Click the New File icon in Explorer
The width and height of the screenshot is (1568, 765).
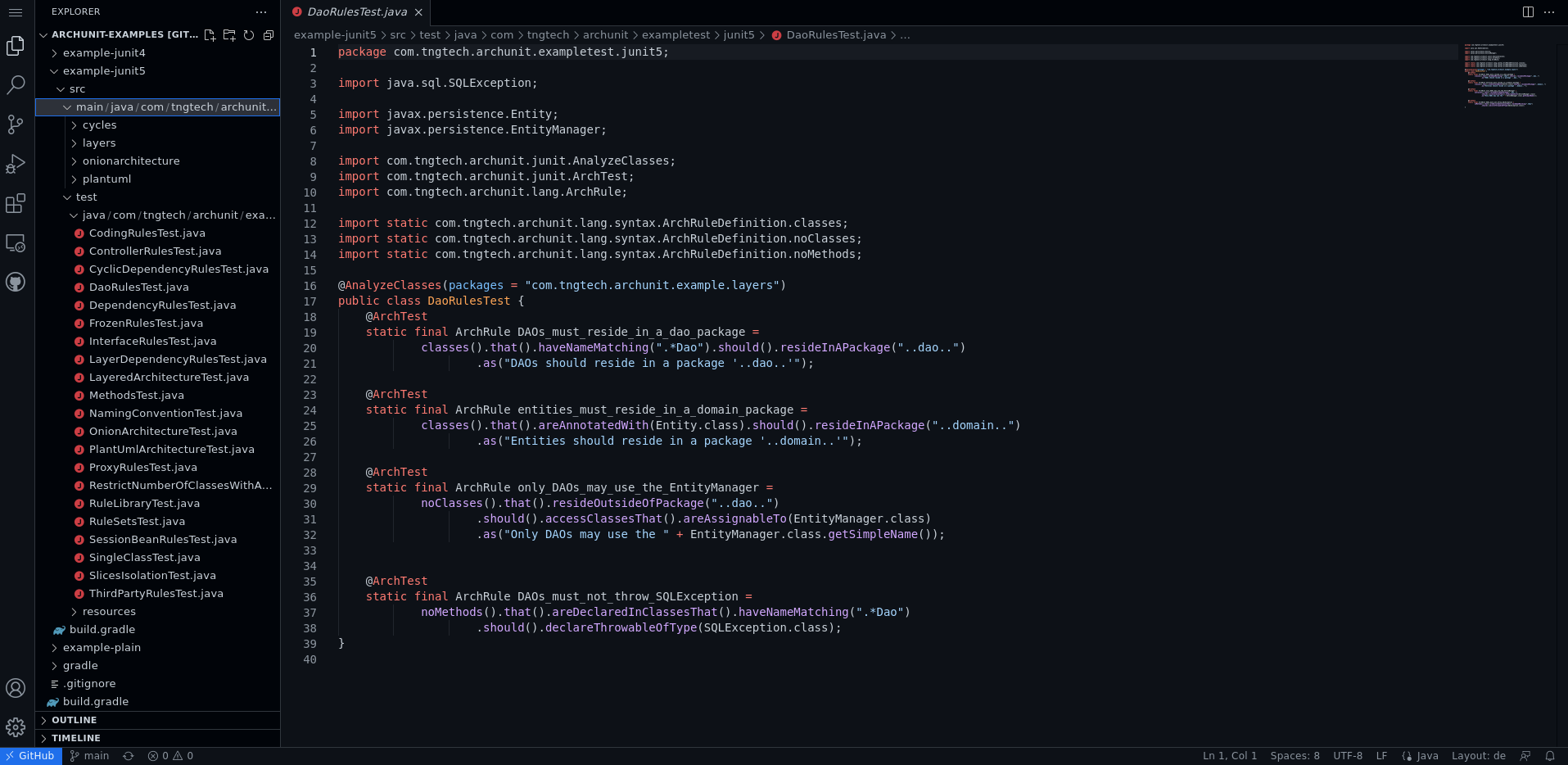coord(210,35)
